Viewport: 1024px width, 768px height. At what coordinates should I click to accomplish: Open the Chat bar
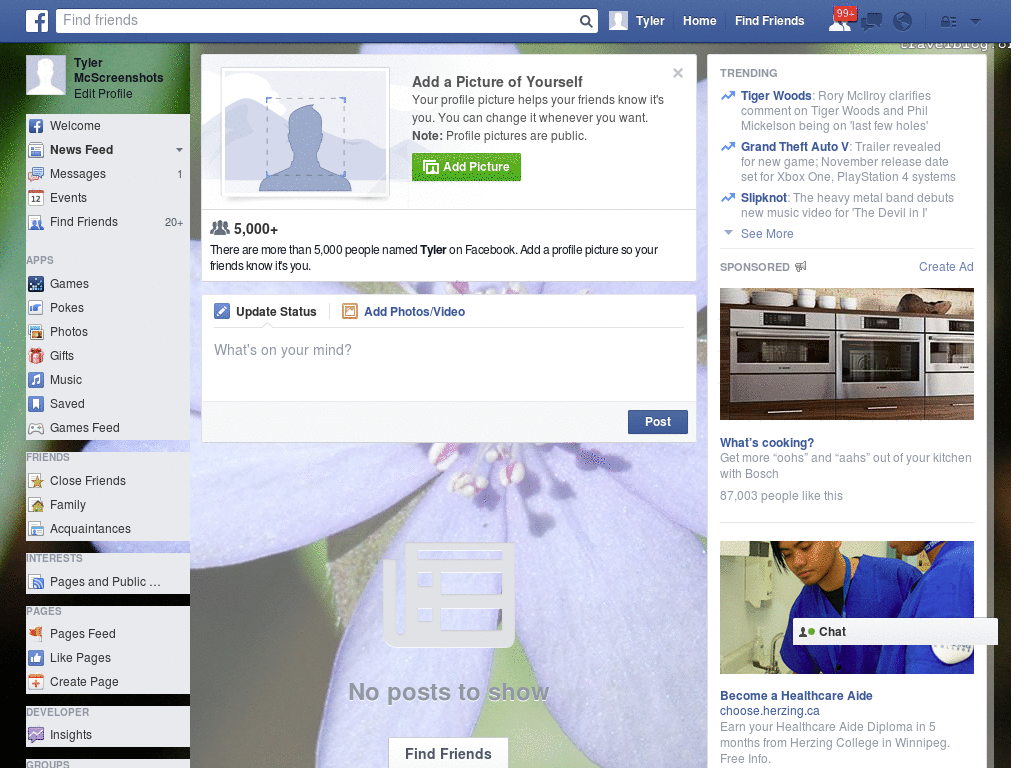[x=895, y=632]
